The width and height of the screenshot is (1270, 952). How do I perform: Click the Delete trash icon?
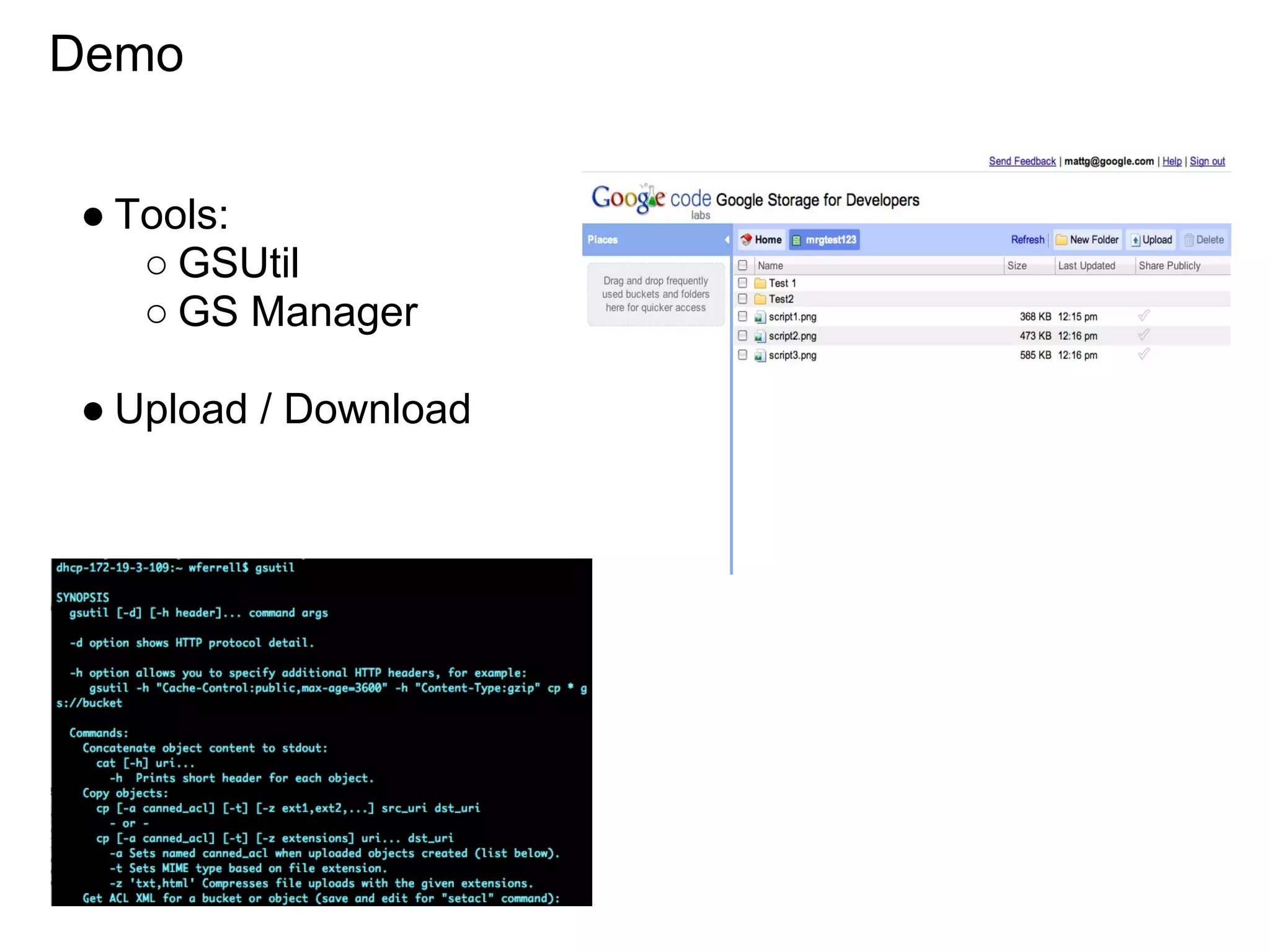(x=1189, y=240)
